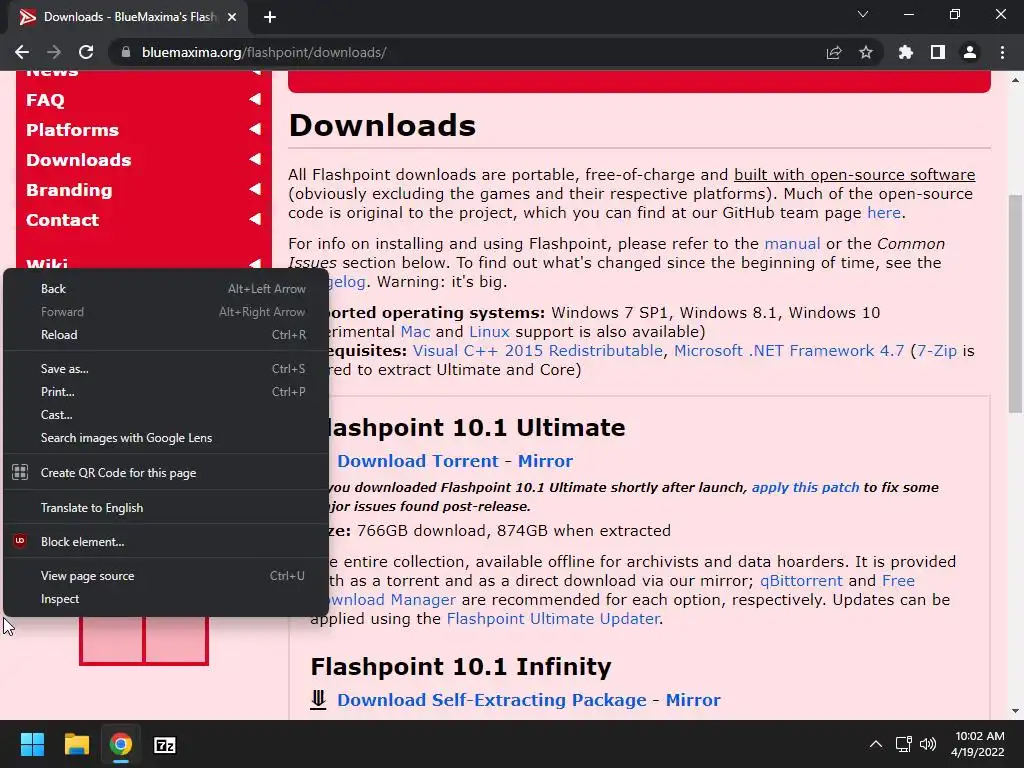Open the Platforms sidebar link
This screenshot has width=1024, height=768.
click(72, 130)
